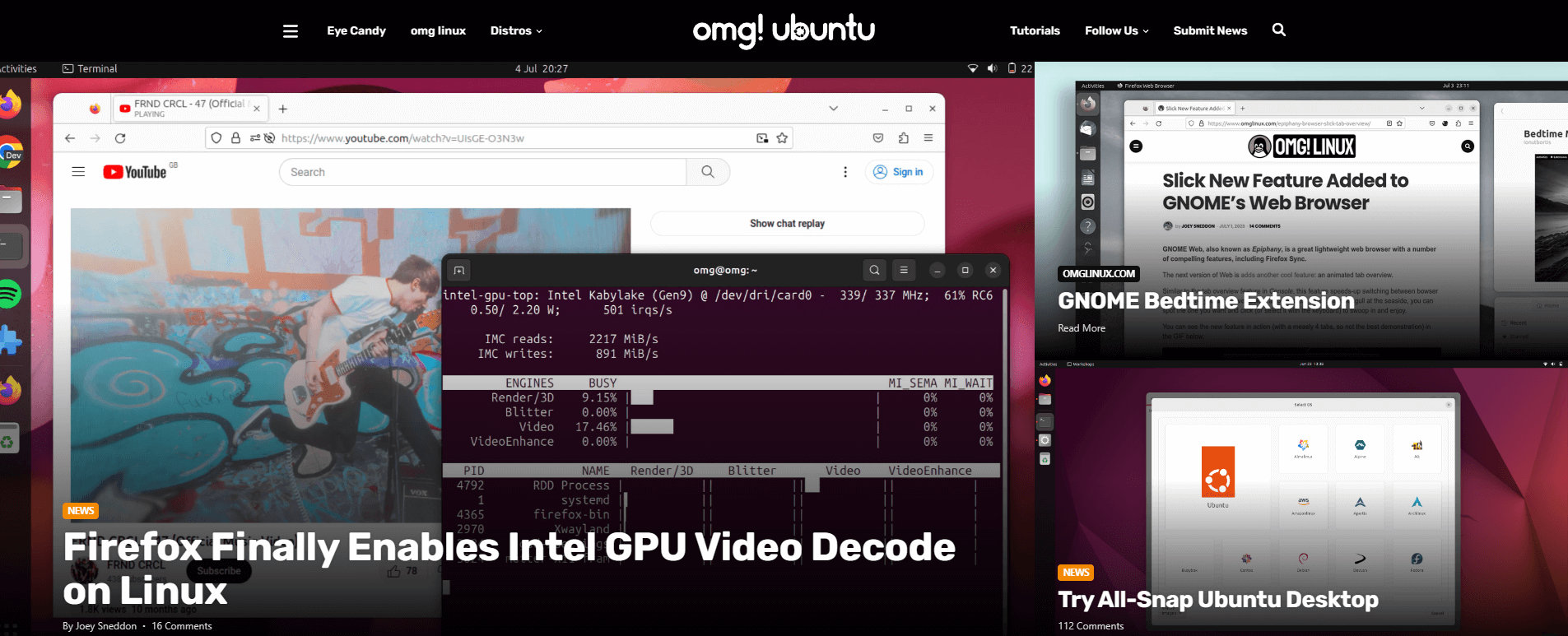The image size is (1568, 636).
Task: Click the new tab plus in Firefox
Action: pyautogui.click(x=282, y=109)
